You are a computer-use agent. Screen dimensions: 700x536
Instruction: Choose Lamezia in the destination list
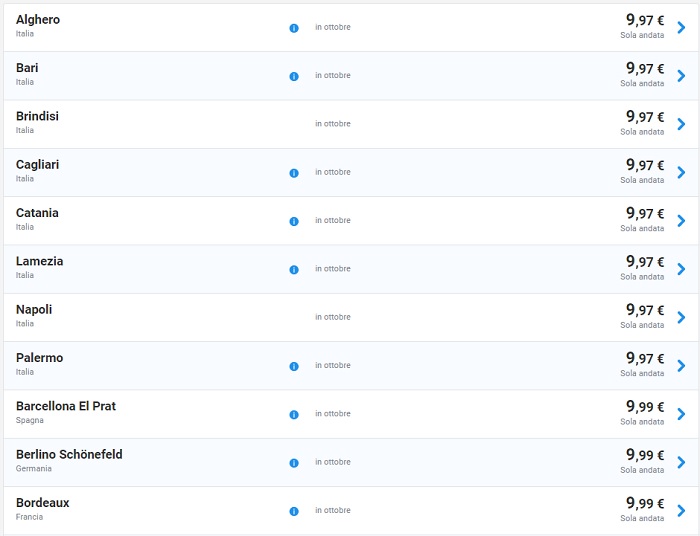pos(40,261)
